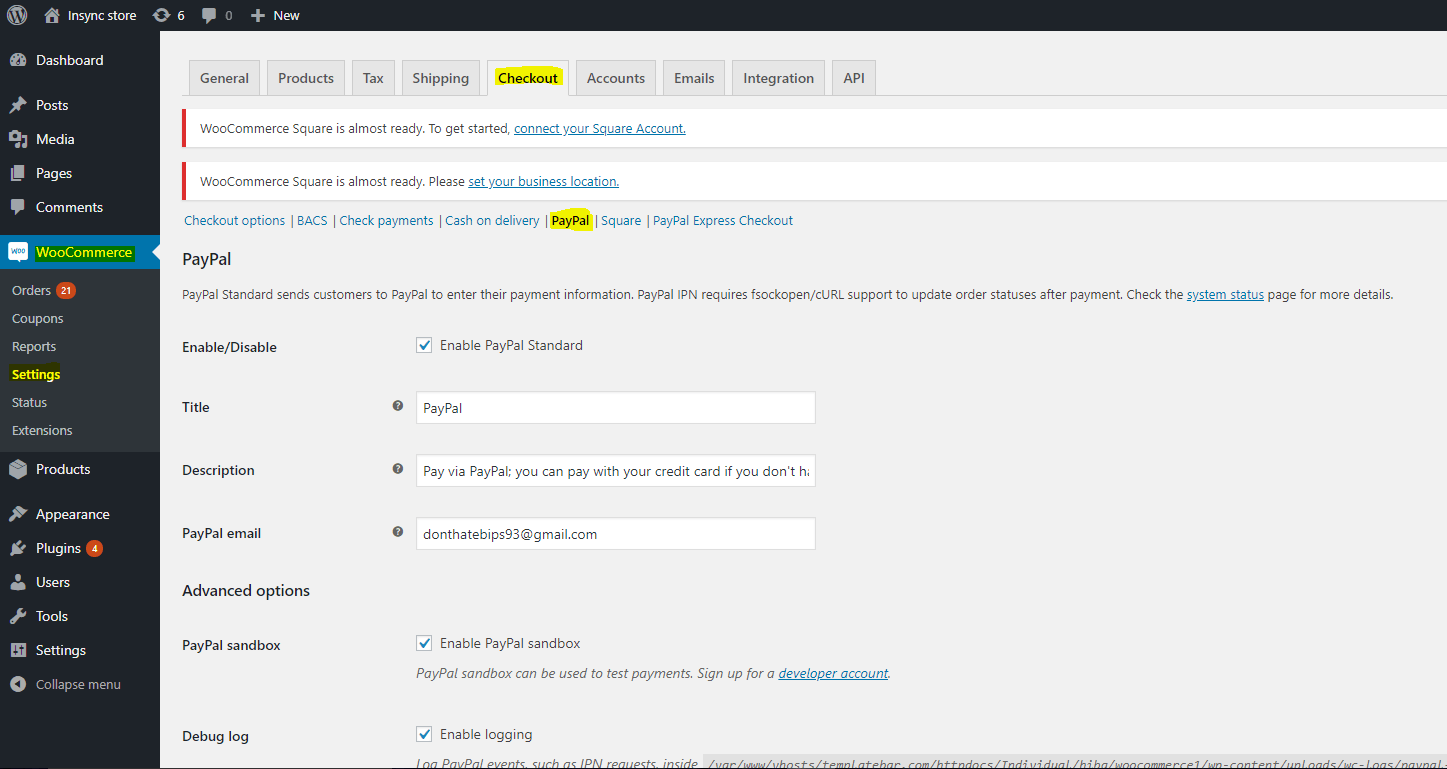
Task: Click the help tooltip icon beside Description
Action: click(x=398, y=469)
